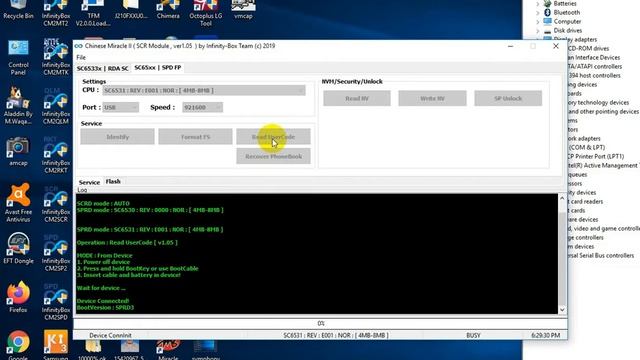
Task: Open the Control Panel desktop icon
Action: coord(18,58)
